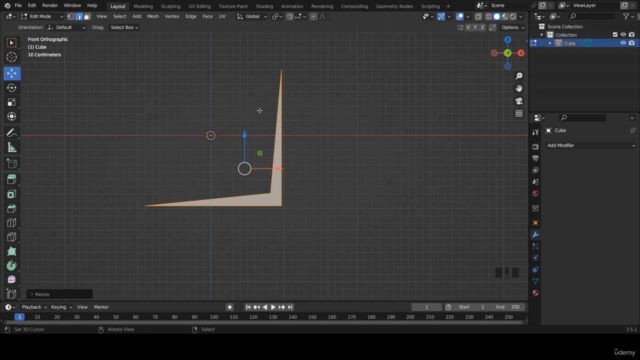Click the Pan view hand icon
The width and height of the screenshot is (640, 360).
tap(519, 88)
